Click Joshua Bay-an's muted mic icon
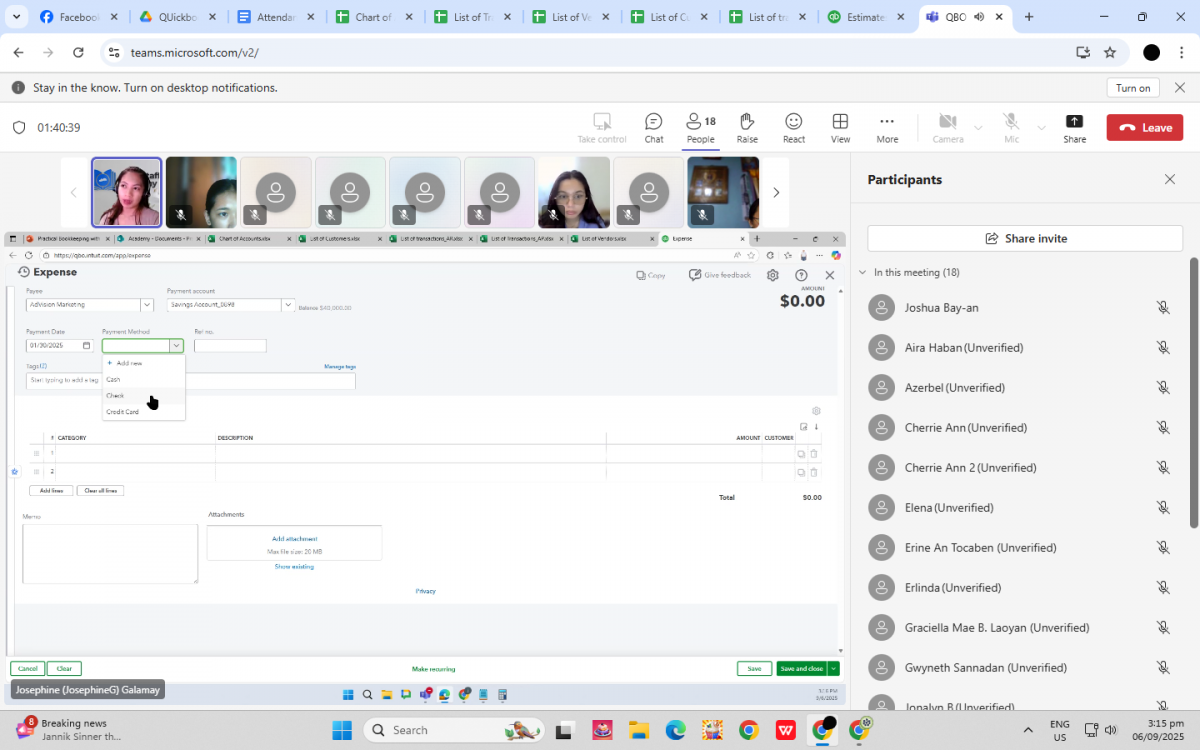The height and width of the screenshot is (750, 1200). [1163, 308]
